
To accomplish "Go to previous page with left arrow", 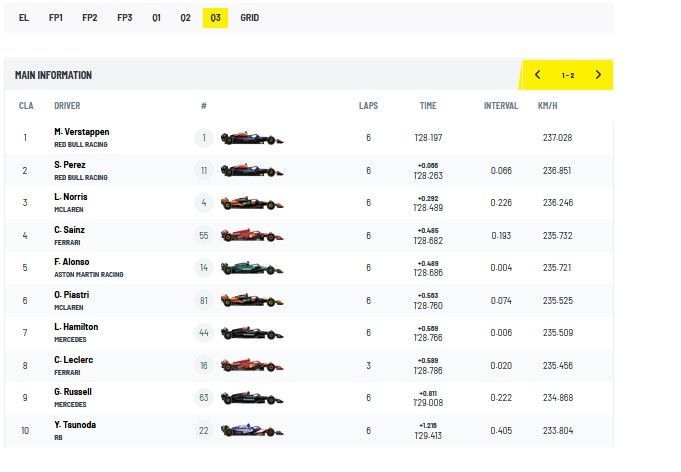I will (x=538, y=75).
